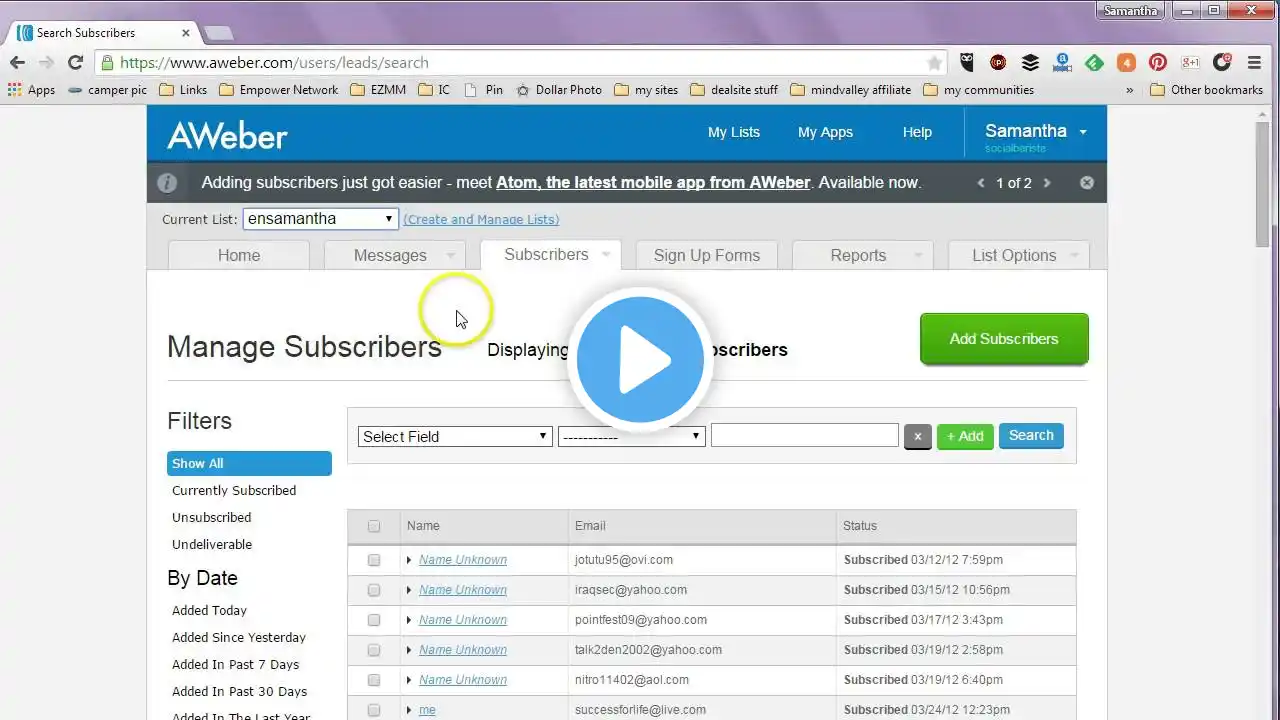Check the box for jotutu95@ovi.com

tap(374, 560)
